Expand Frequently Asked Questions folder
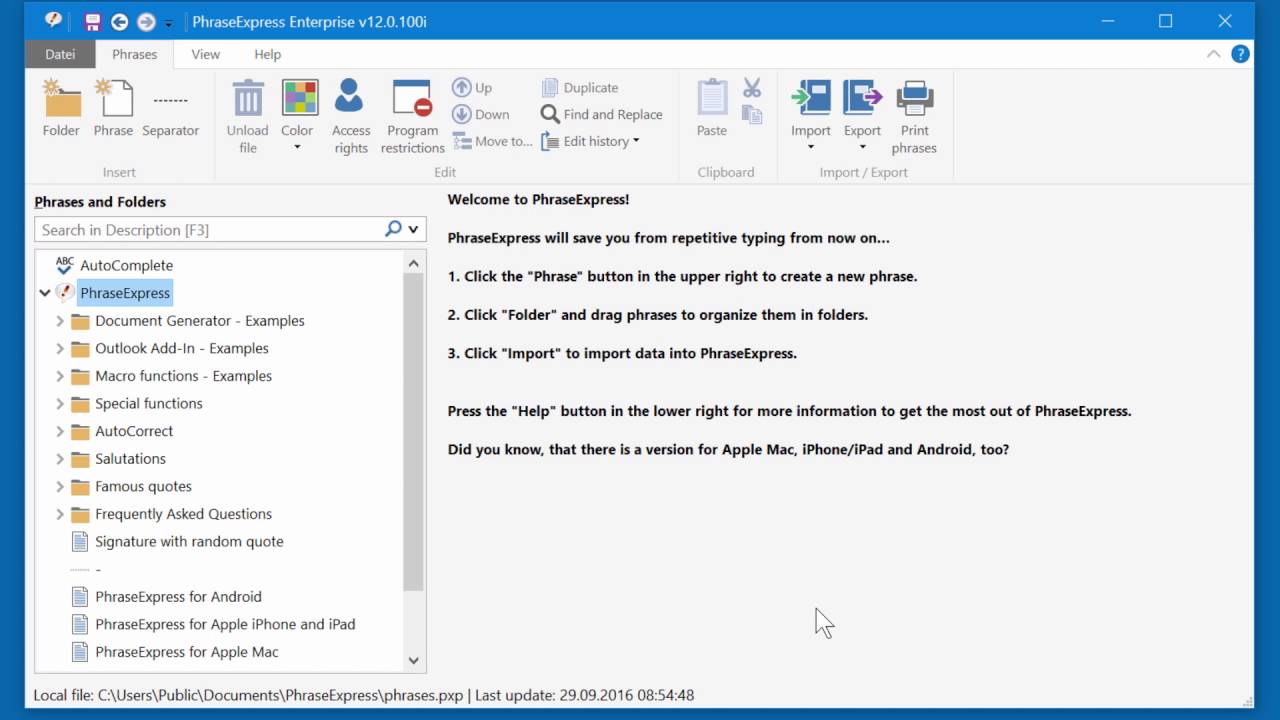This screenshot has height=720, width=1280. coord(59,514)
